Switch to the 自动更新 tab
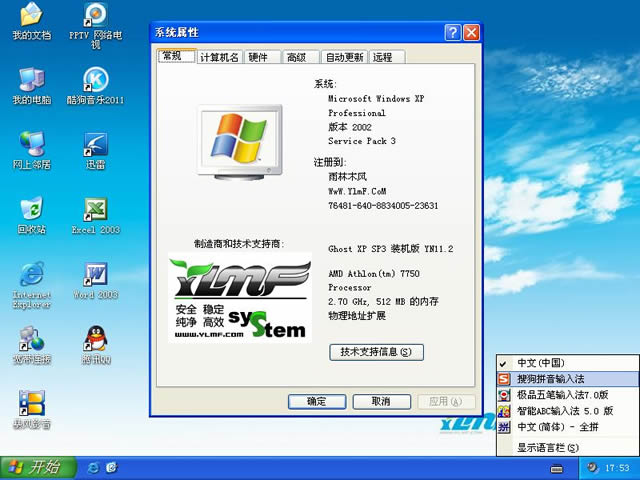The image size is (640, 480). [x=344, y=57]
